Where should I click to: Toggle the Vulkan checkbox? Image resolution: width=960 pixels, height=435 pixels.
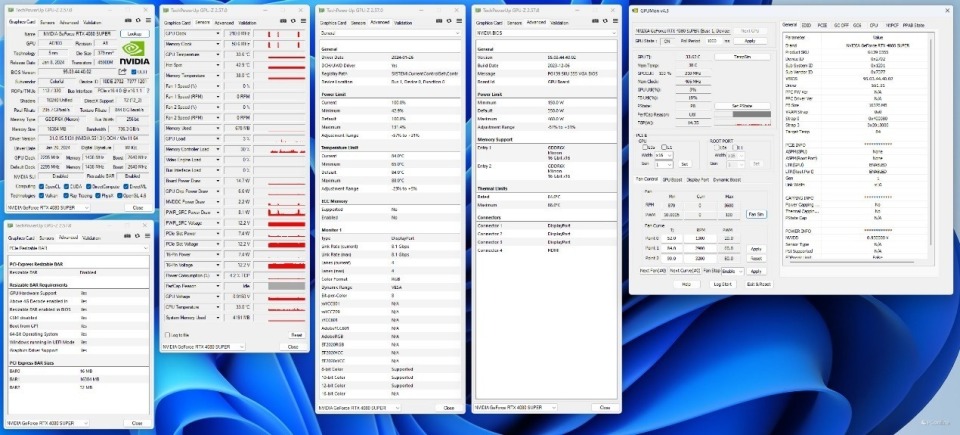tap(42, 195)
